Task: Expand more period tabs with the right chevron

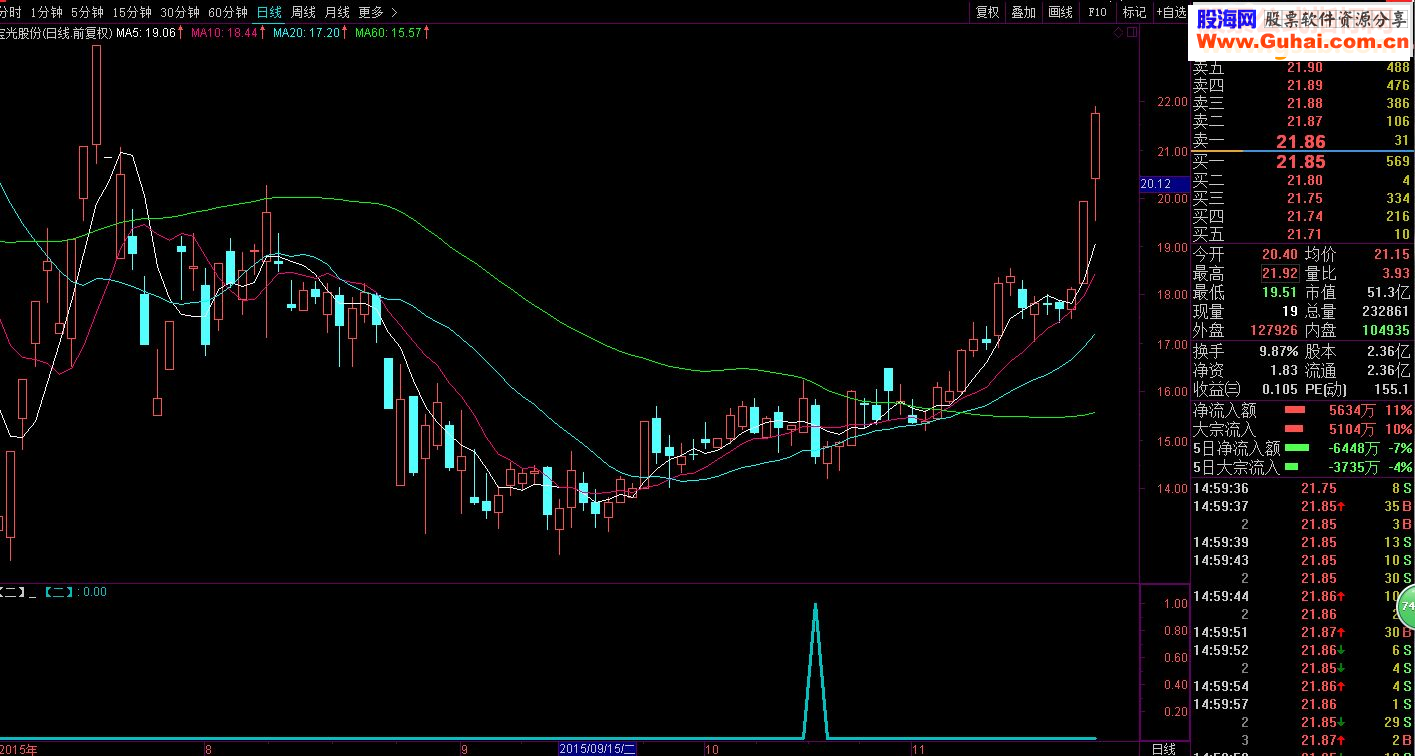Action: 394,12
